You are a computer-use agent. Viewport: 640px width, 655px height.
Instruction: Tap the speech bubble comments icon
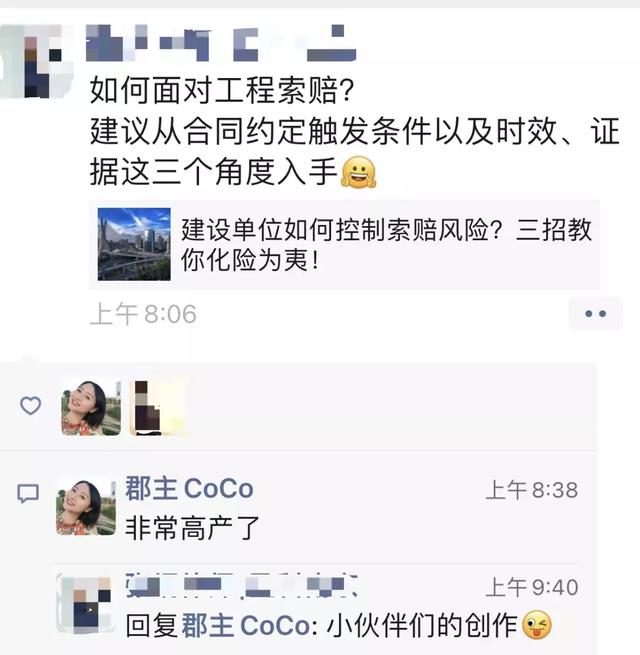tap(28, 493)
